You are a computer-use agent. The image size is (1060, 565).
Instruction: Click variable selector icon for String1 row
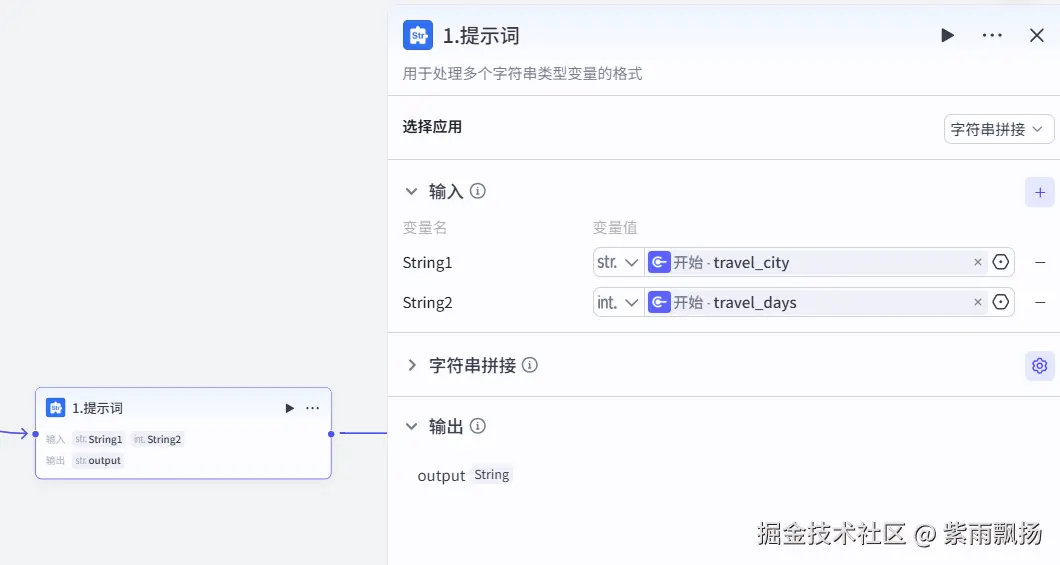[1001, 262]
